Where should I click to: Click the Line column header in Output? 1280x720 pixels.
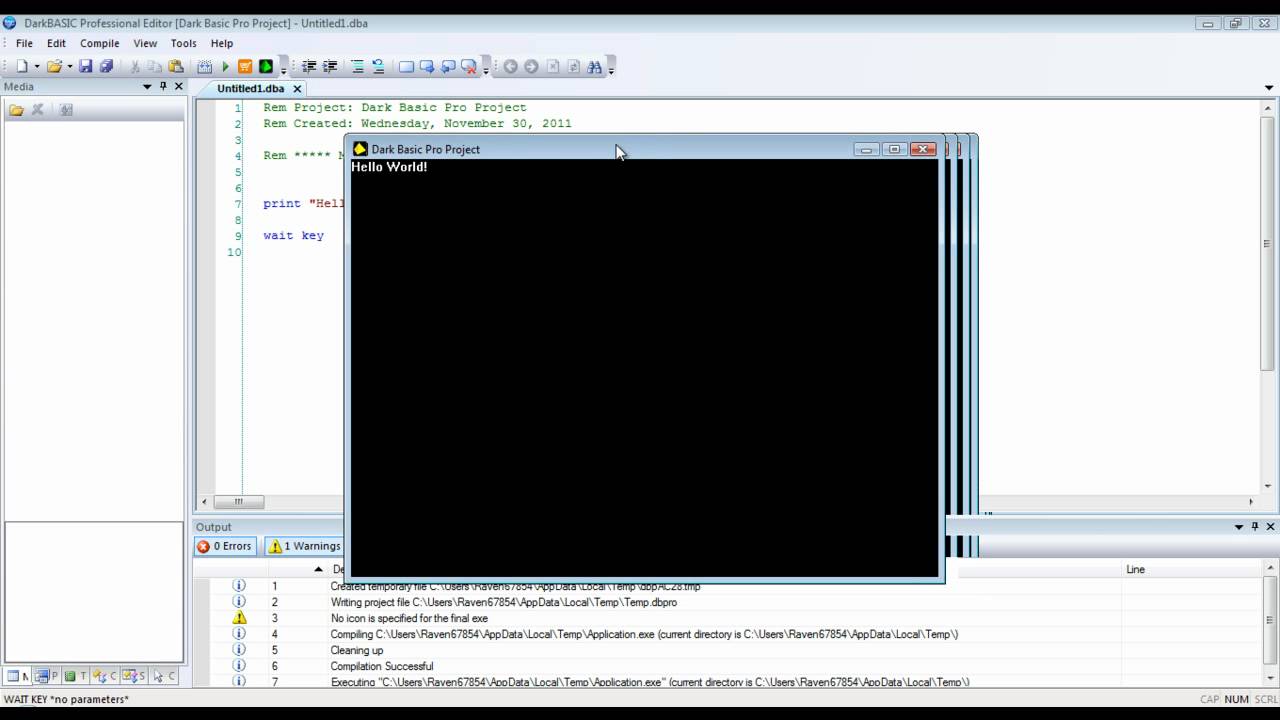coord(1190,569)
